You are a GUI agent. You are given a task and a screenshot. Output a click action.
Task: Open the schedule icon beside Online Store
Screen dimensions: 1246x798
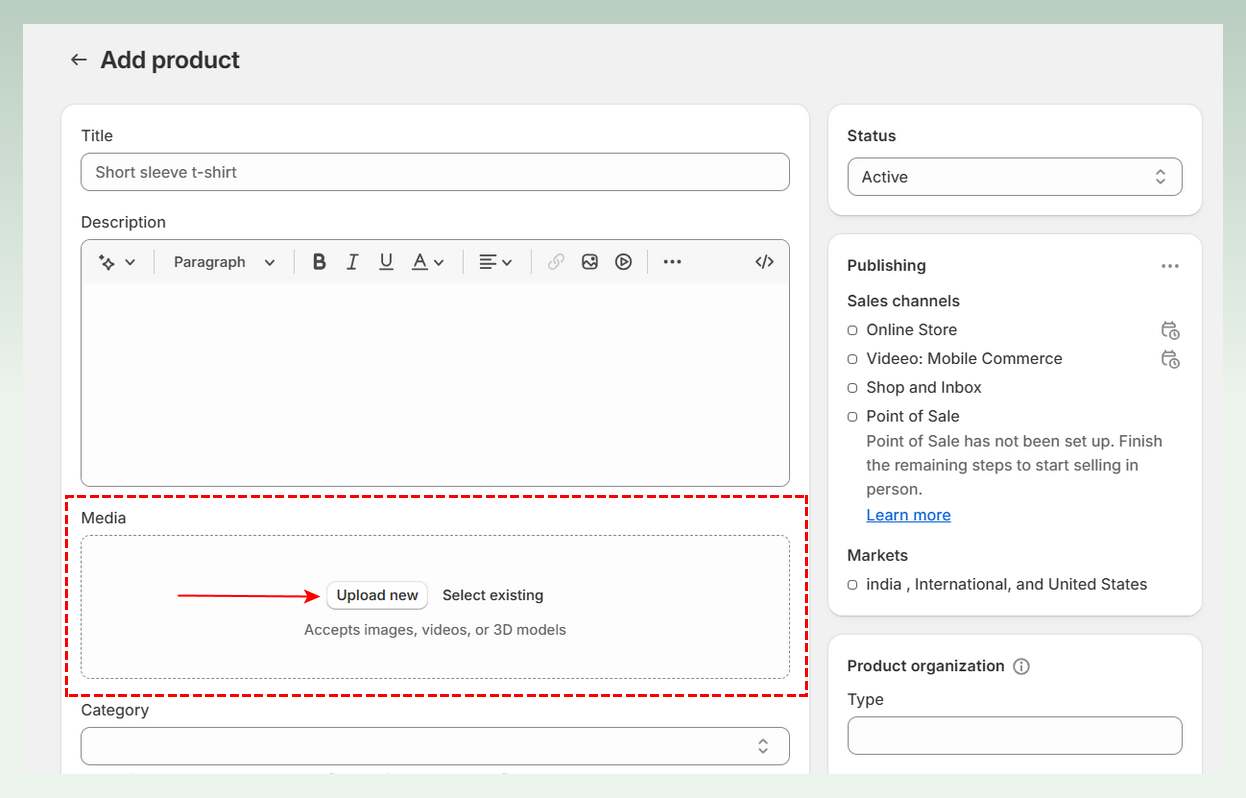(x=1170, y=330)
